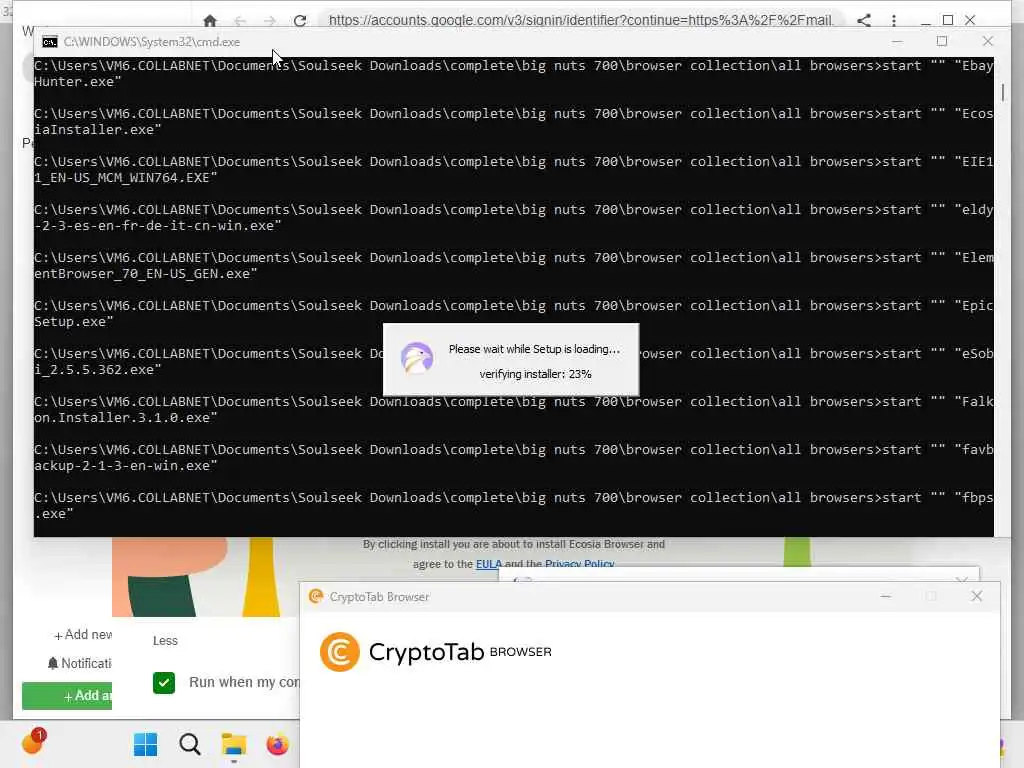
Task: Click the green '+ Add' button
Action: tap(67, 696)
